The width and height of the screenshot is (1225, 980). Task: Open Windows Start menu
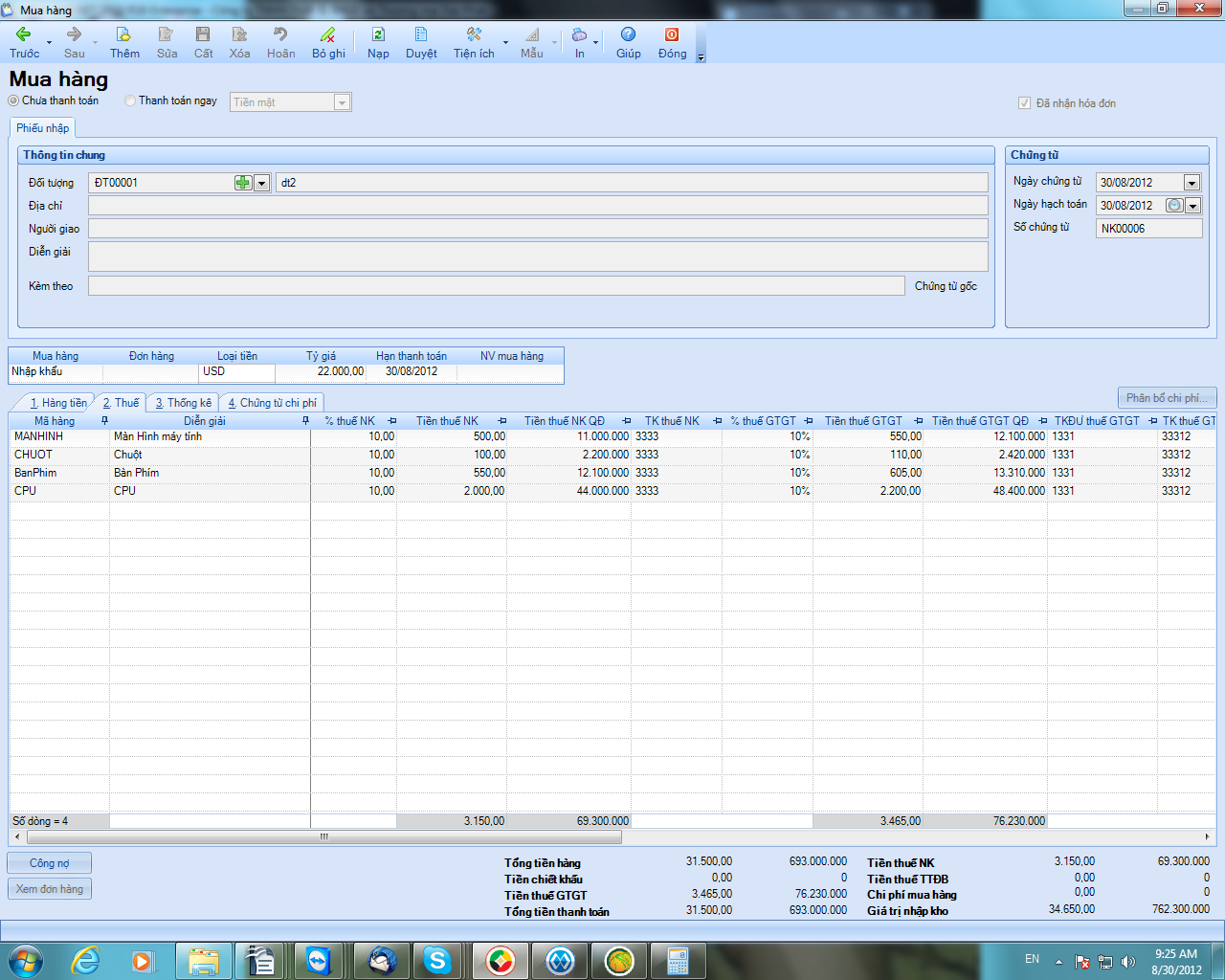[x=26, y=960]
